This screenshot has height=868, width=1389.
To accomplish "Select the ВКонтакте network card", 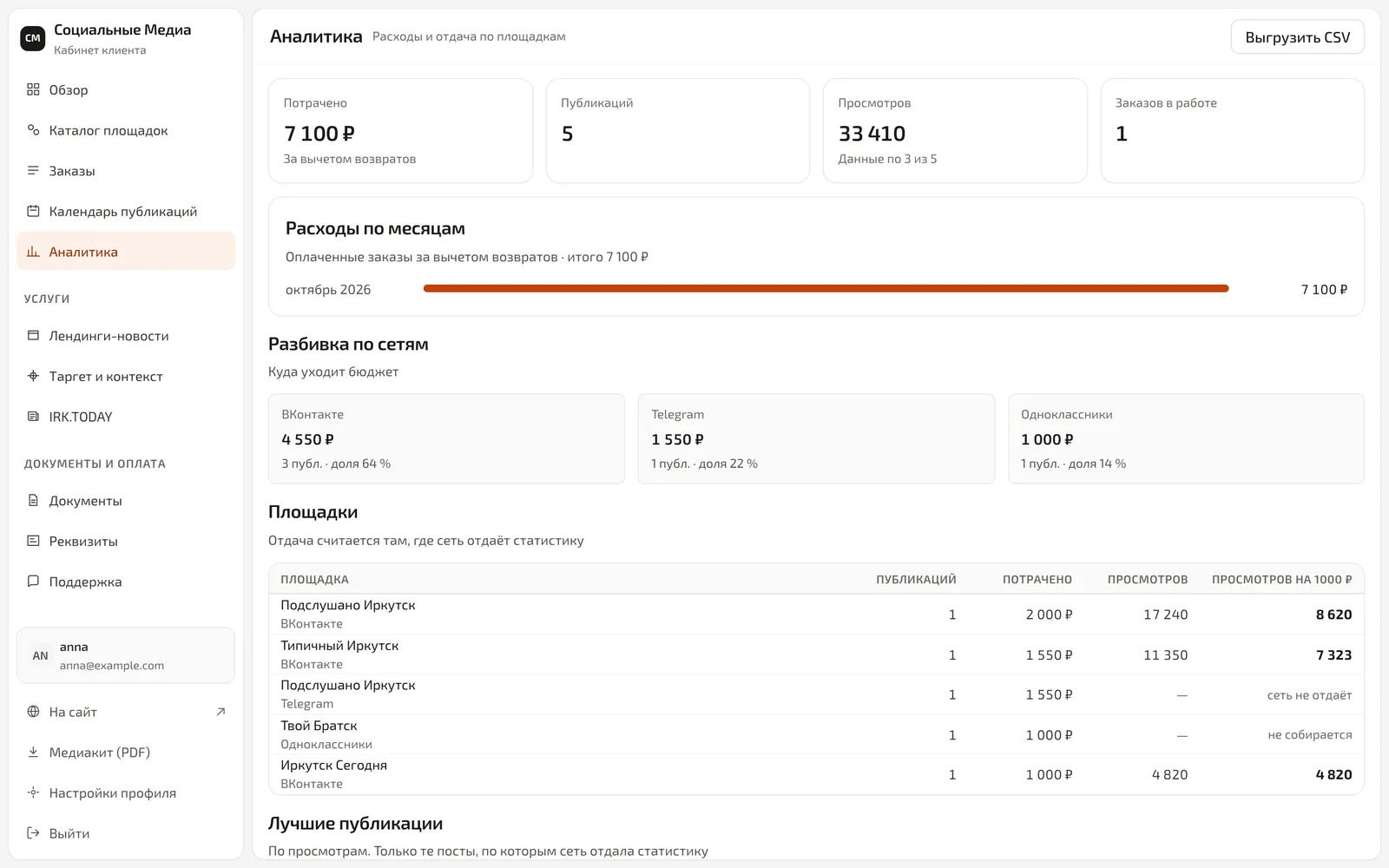I will pos(446,438).
